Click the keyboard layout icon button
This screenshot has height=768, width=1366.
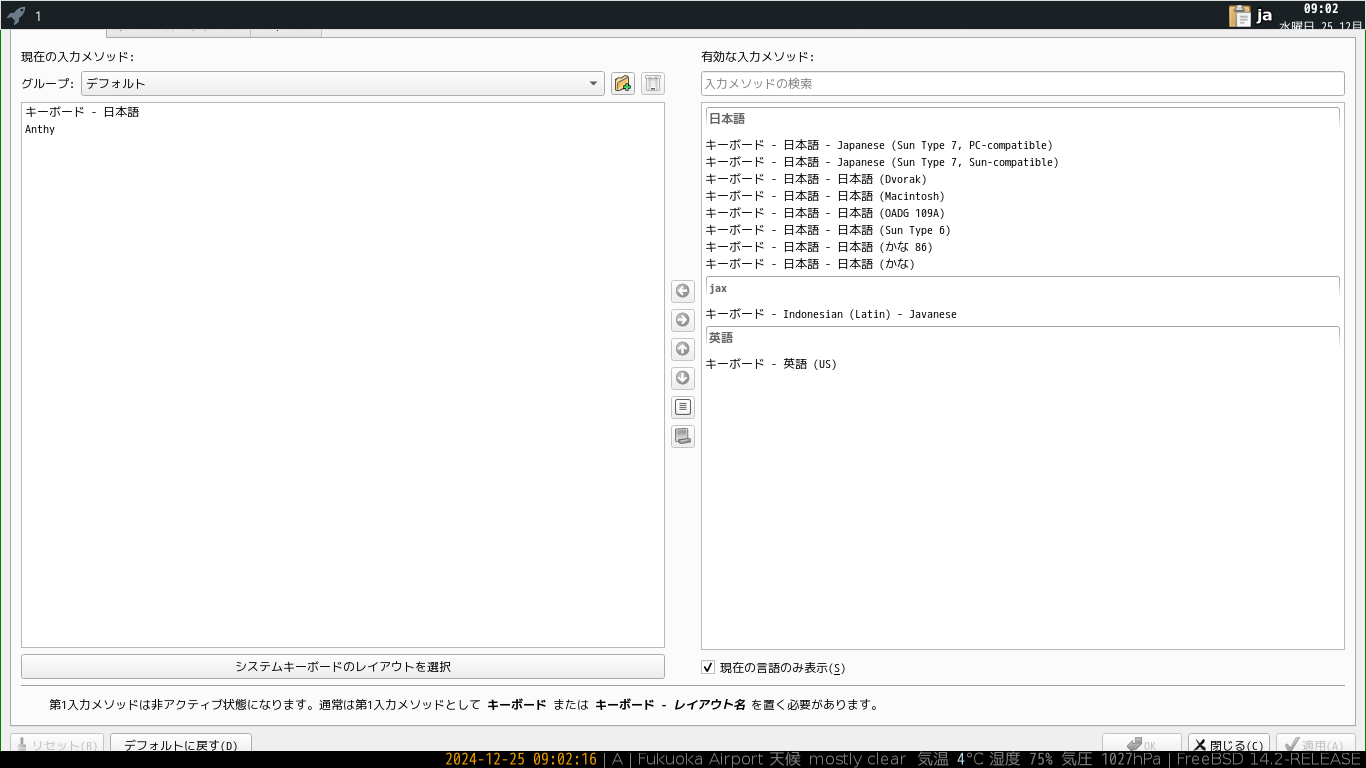click(683, 436)
